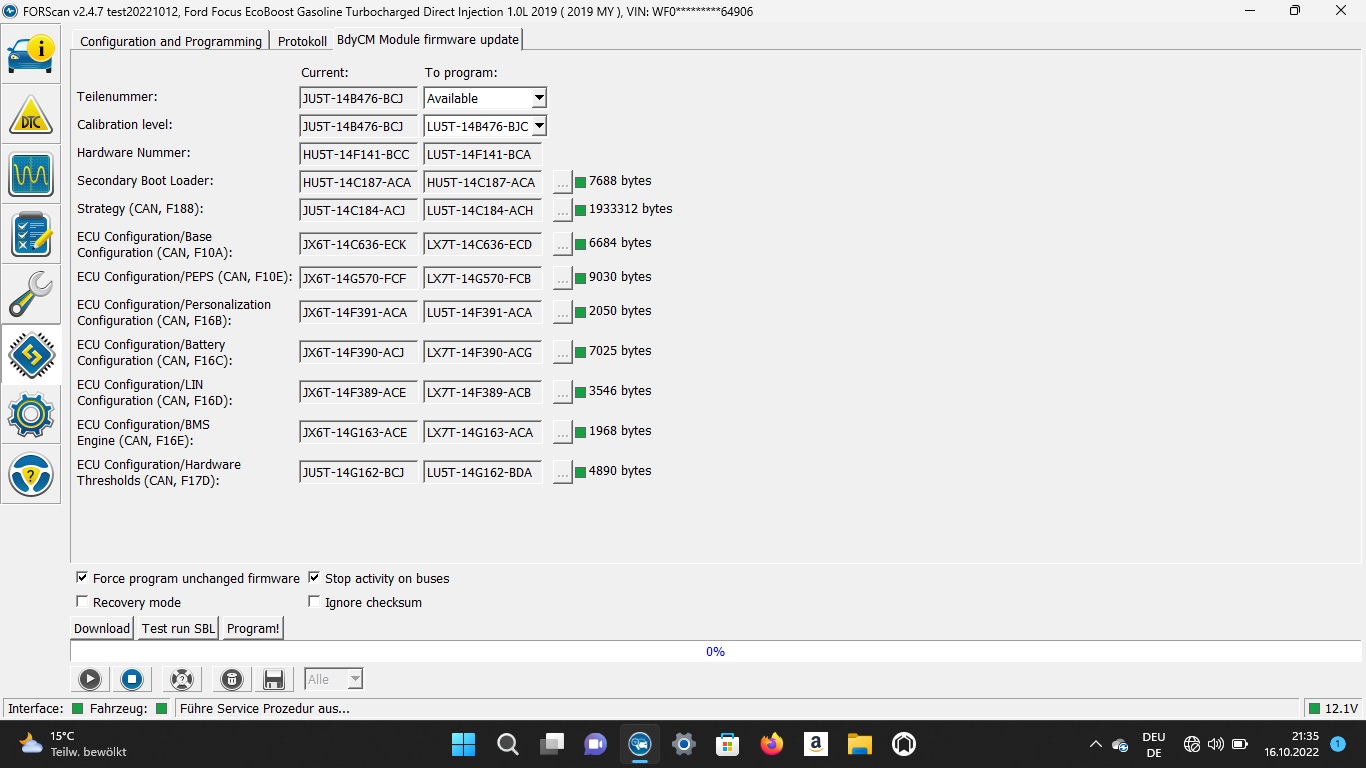1366x768 pixels.
Task: Click the round play button in bottom toolbar
Action: (90, 680)
